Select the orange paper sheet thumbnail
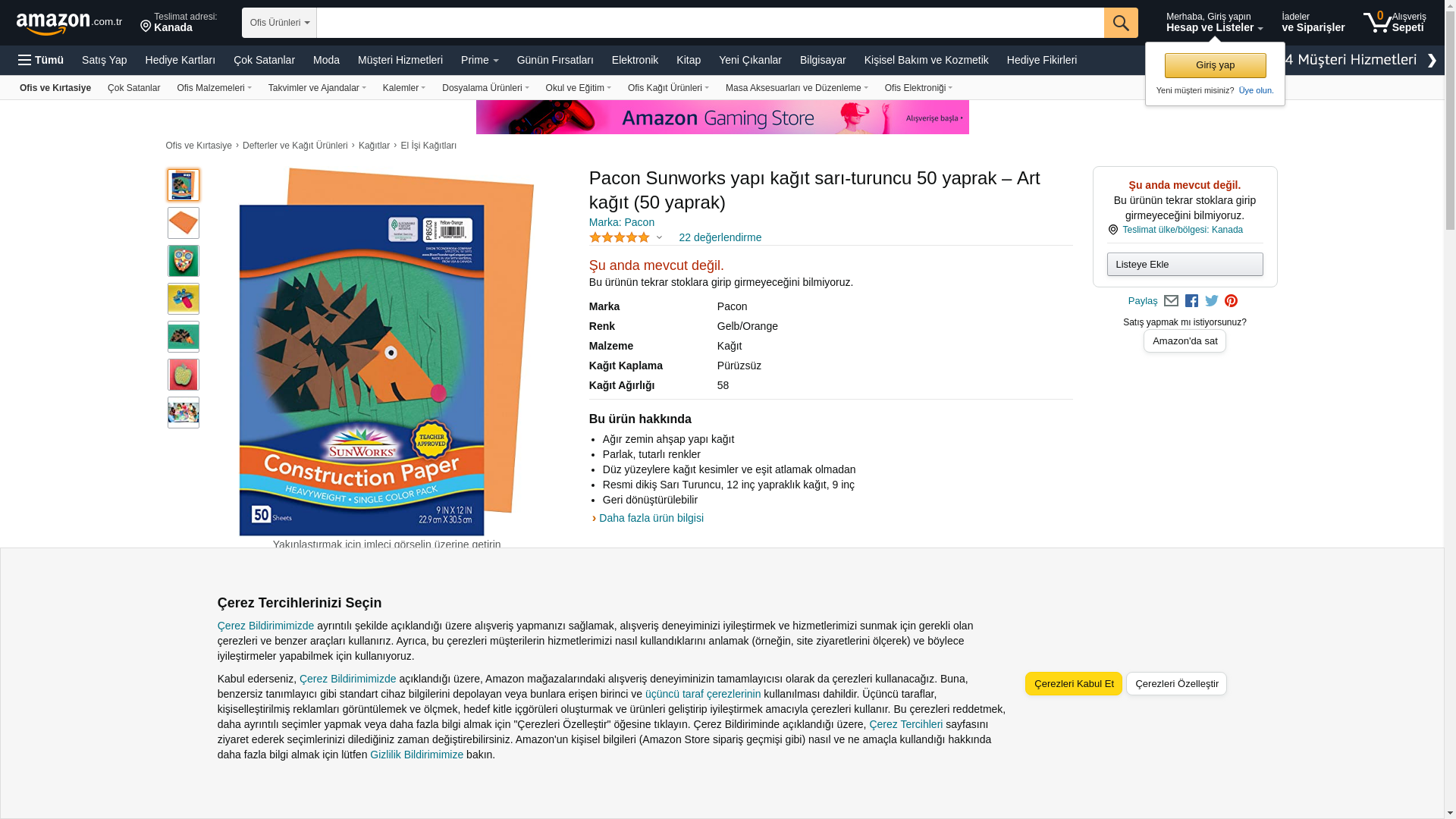1456x819 pixels. [x=184, y=223]
